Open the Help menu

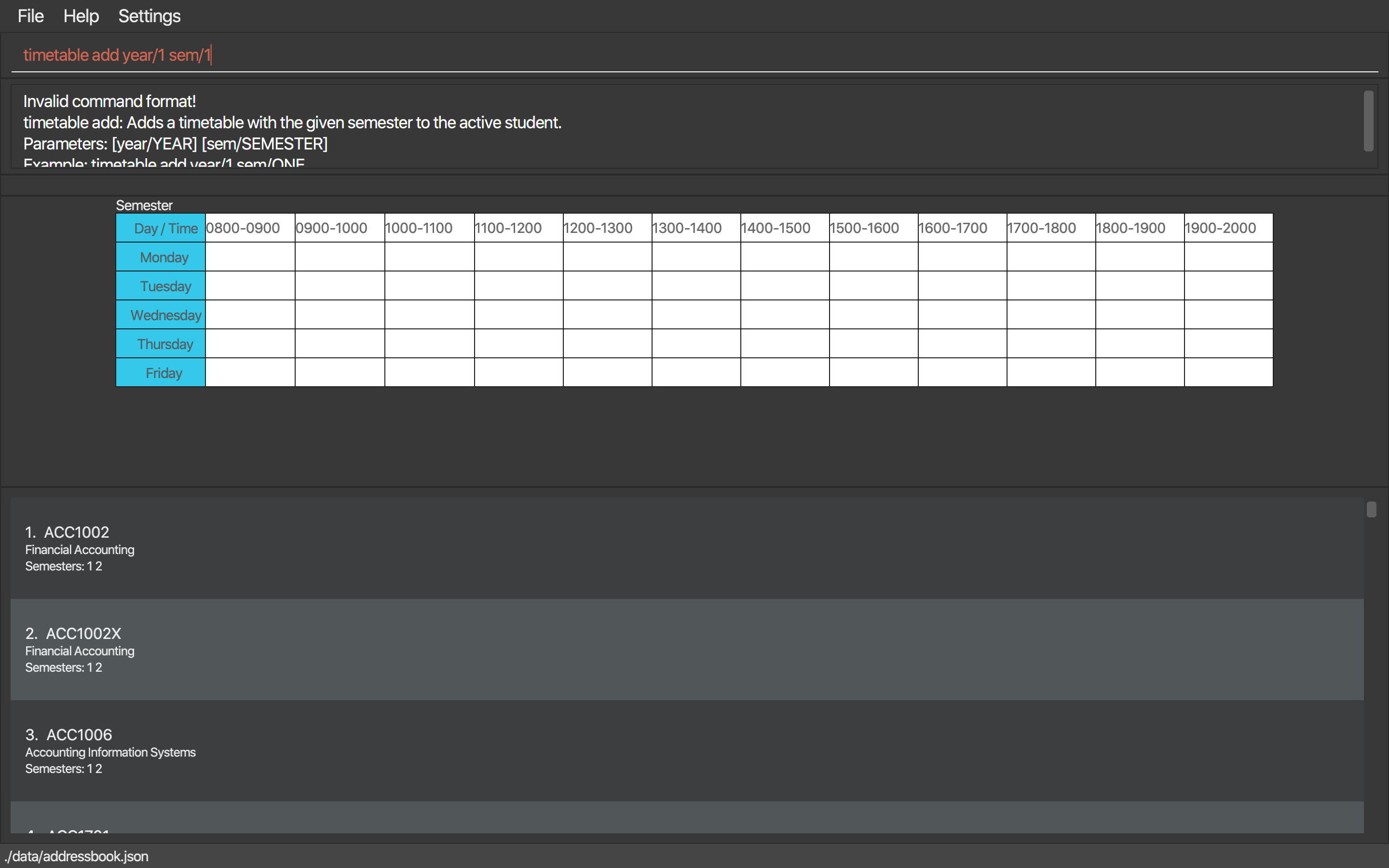point(81,16)
